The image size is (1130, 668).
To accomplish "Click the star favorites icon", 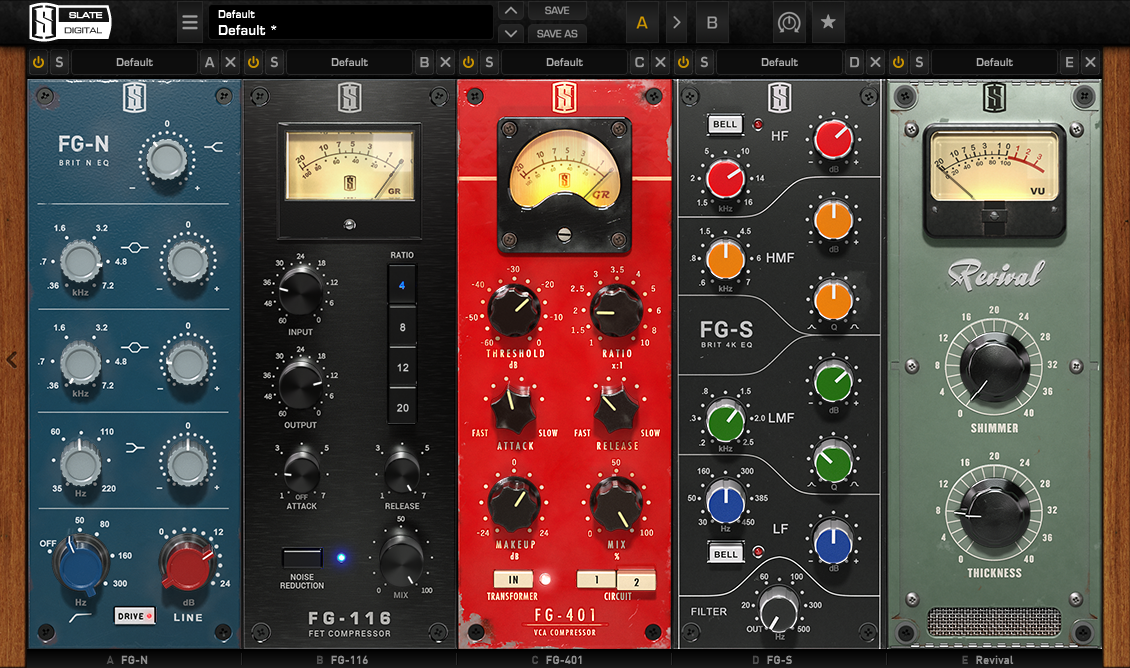I will point(828,21).
